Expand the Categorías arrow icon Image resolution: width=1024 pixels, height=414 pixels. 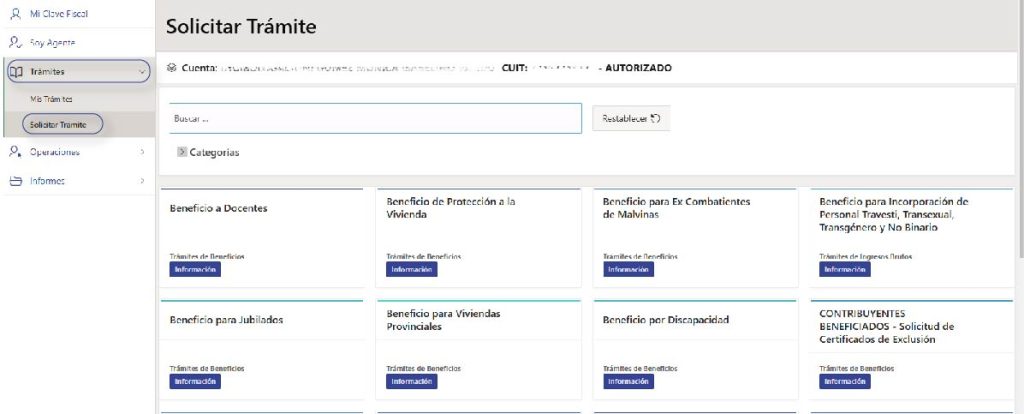click(182, 153)
